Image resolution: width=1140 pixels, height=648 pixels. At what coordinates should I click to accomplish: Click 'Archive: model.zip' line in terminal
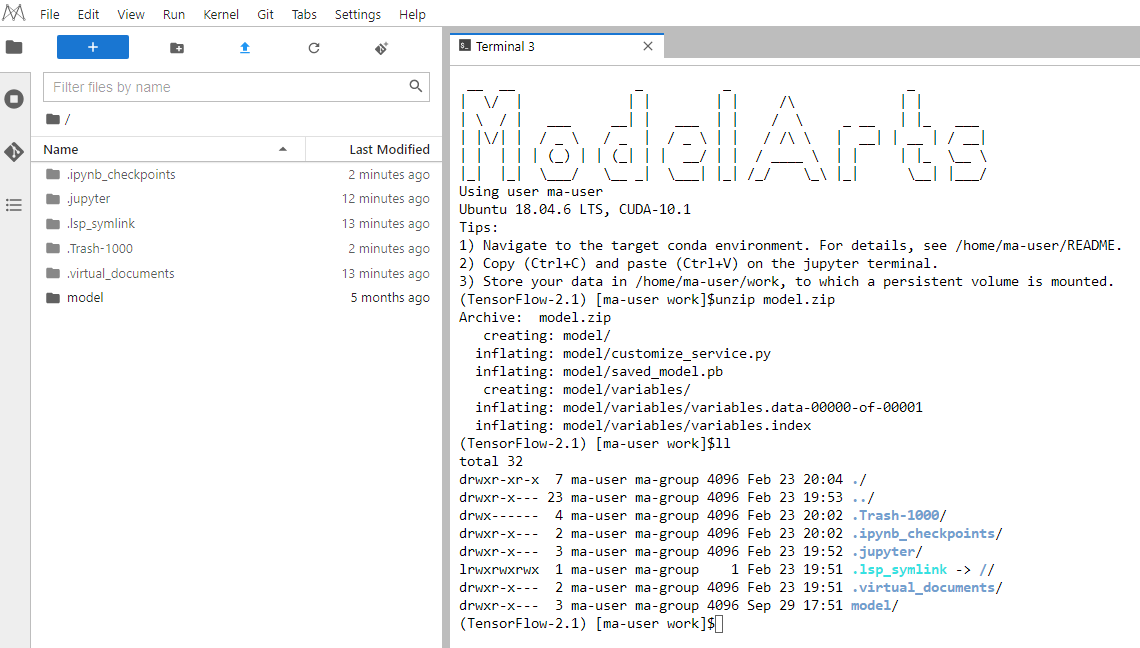click(535, 318)
